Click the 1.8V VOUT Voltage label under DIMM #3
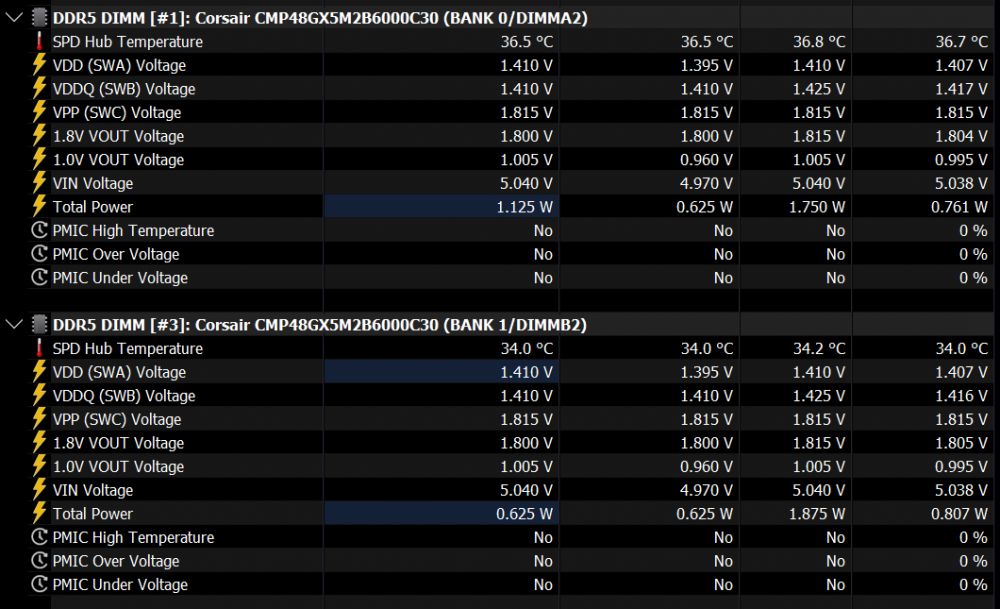 [x=118, y=443]
